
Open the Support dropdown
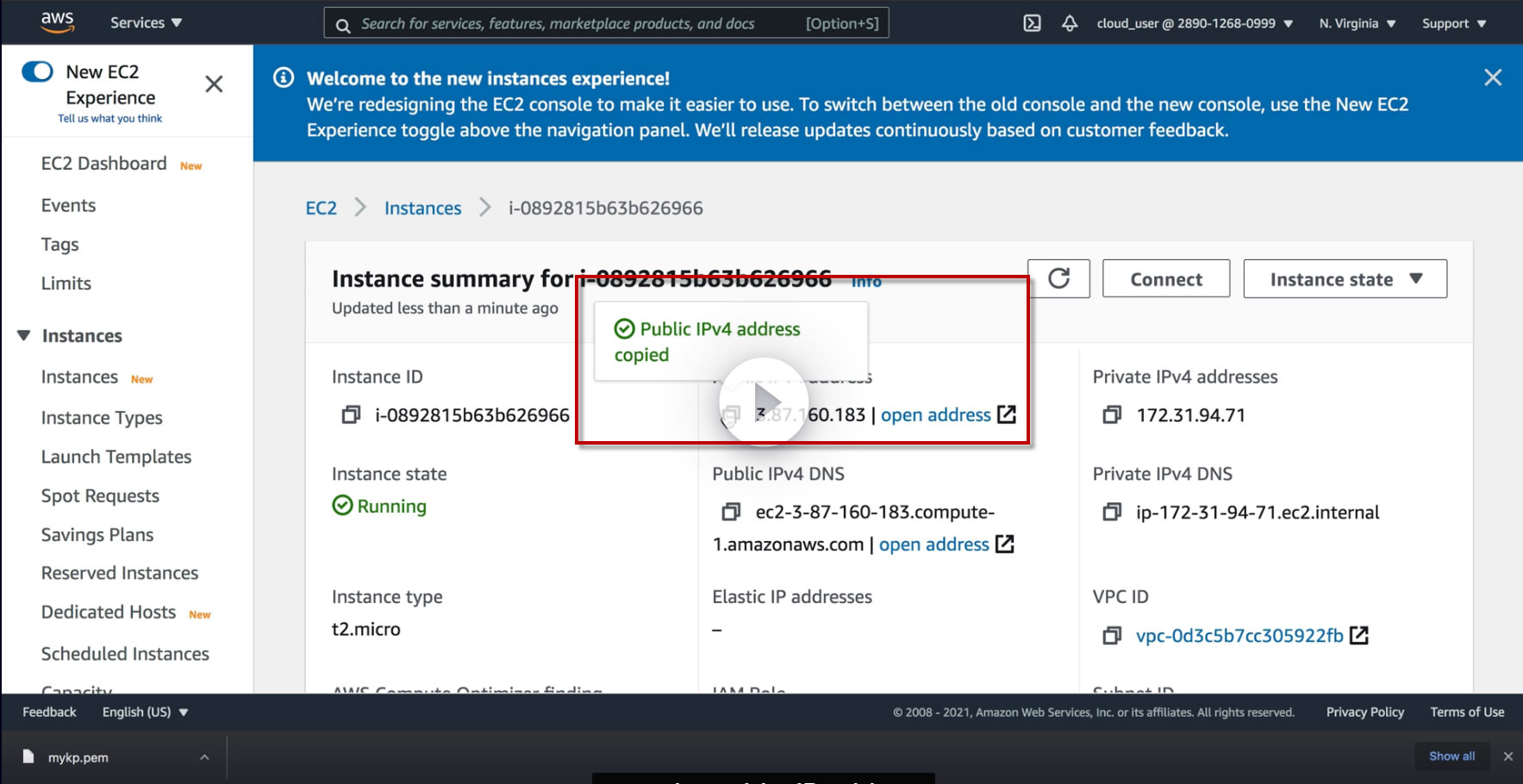click(1453, 23)
